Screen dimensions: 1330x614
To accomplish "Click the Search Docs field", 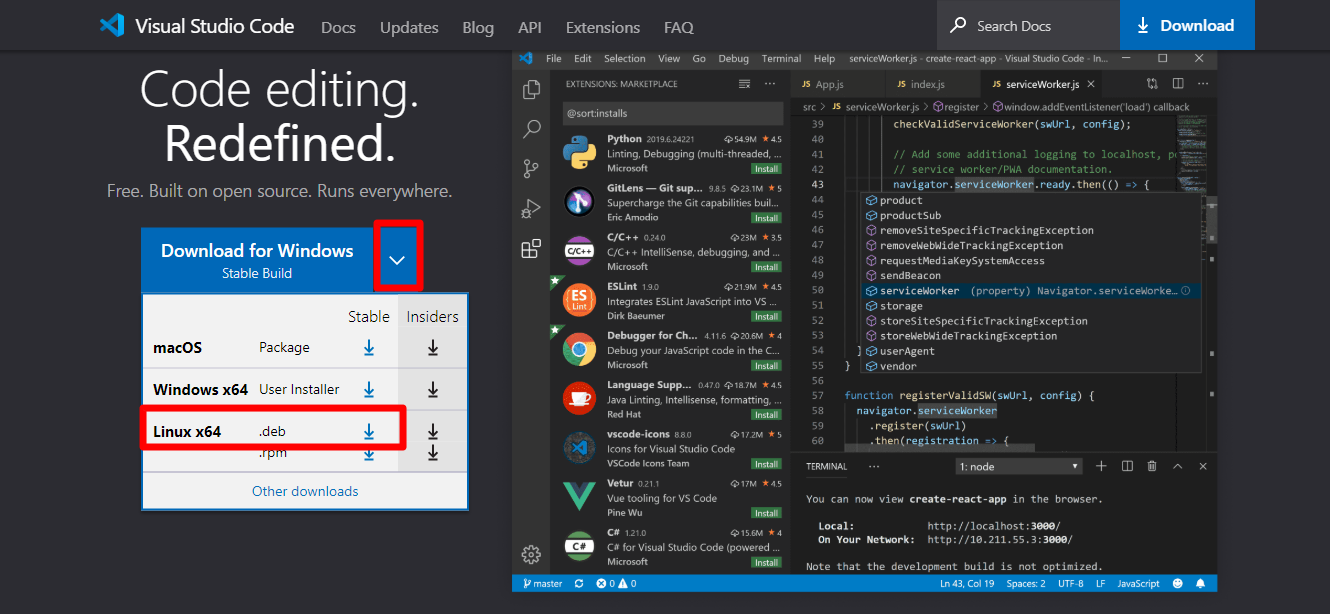I will [x=1028, y=25].
